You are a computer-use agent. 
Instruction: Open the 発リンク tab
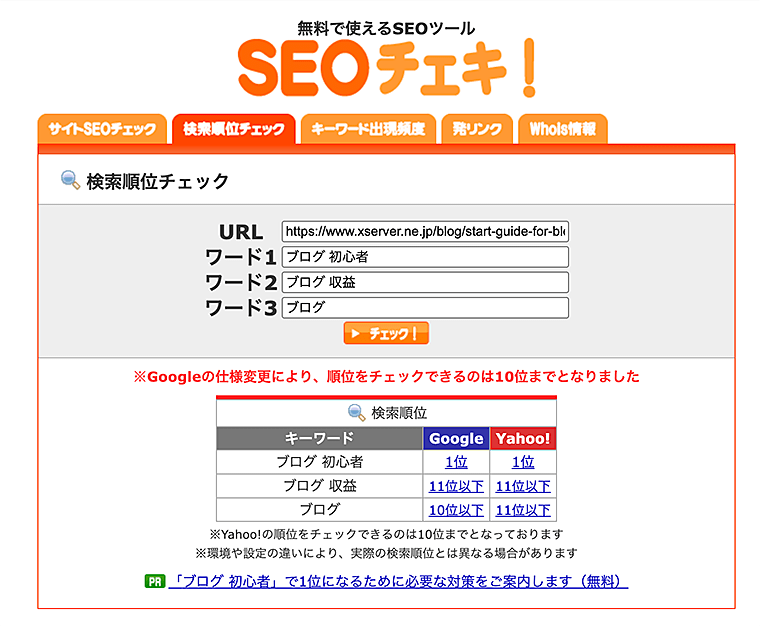pos(477,129)
